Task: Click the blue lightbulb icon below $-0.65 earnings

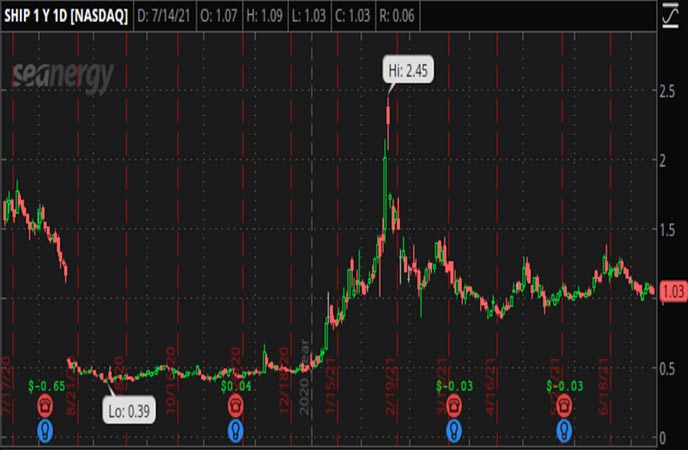Action: [45, 431]
